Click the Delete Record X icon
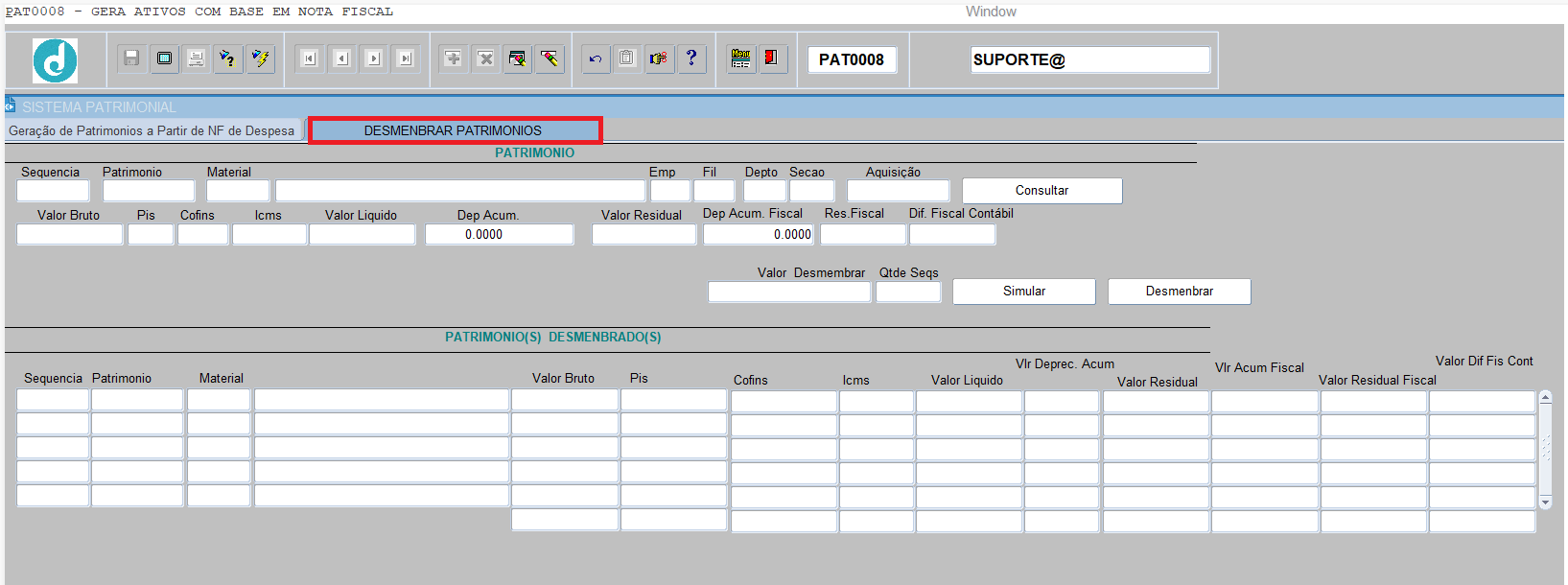 pos(486,58)
